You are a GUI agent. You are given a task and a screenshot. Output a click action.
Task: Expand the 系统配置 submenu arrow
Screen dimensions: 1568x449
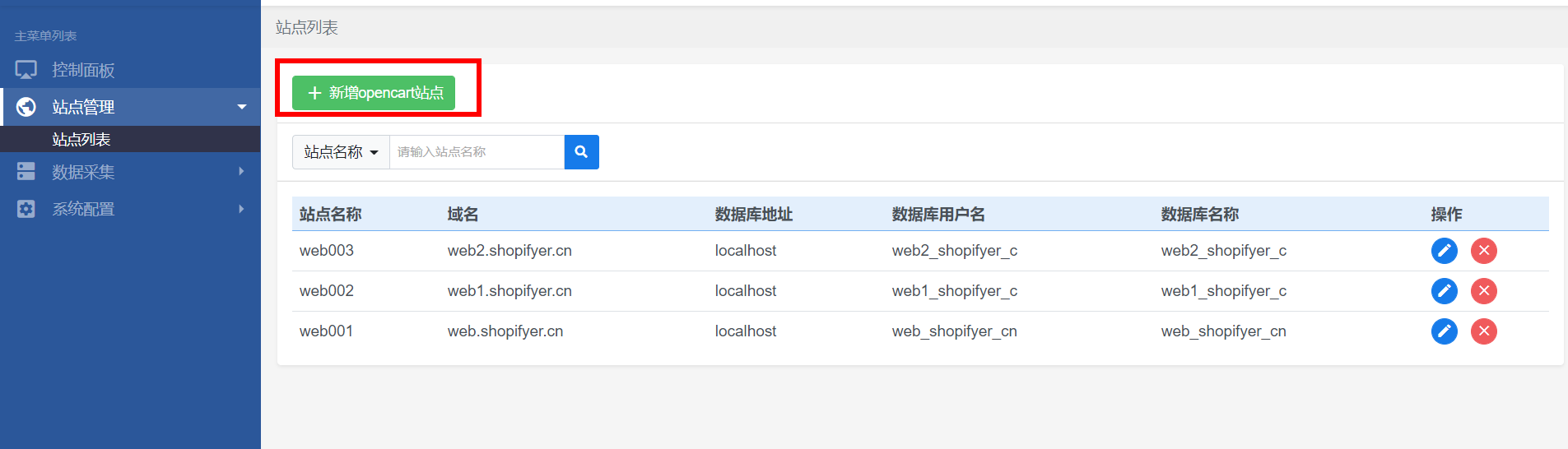tap(241, 209)
